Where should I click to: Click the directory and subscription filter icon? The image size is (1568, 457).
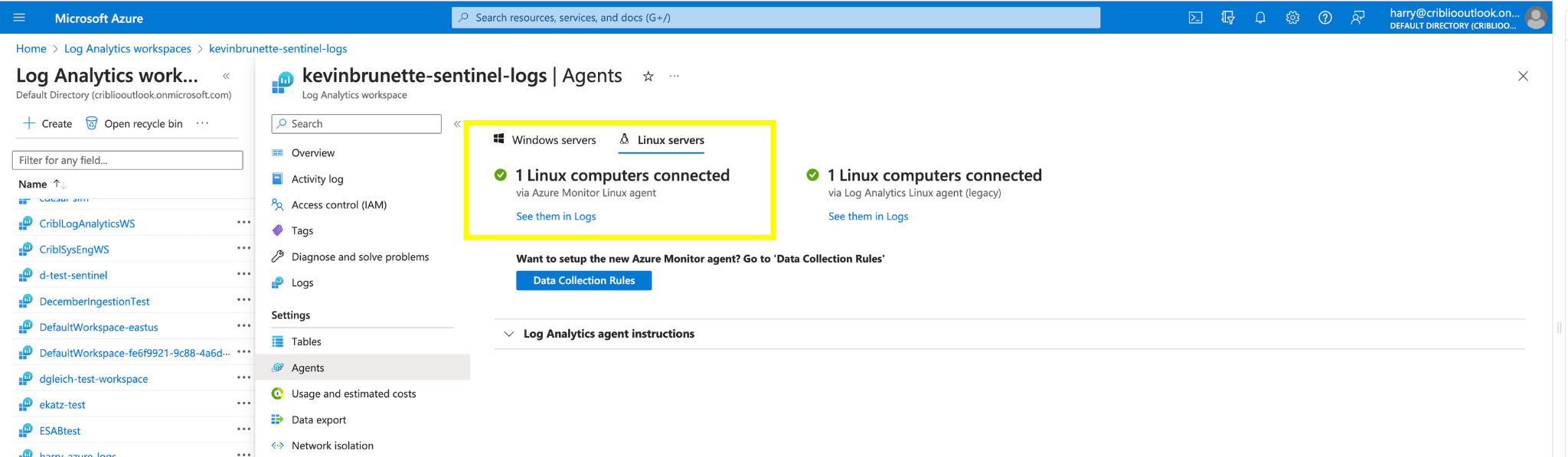(x=1228, y=18)
